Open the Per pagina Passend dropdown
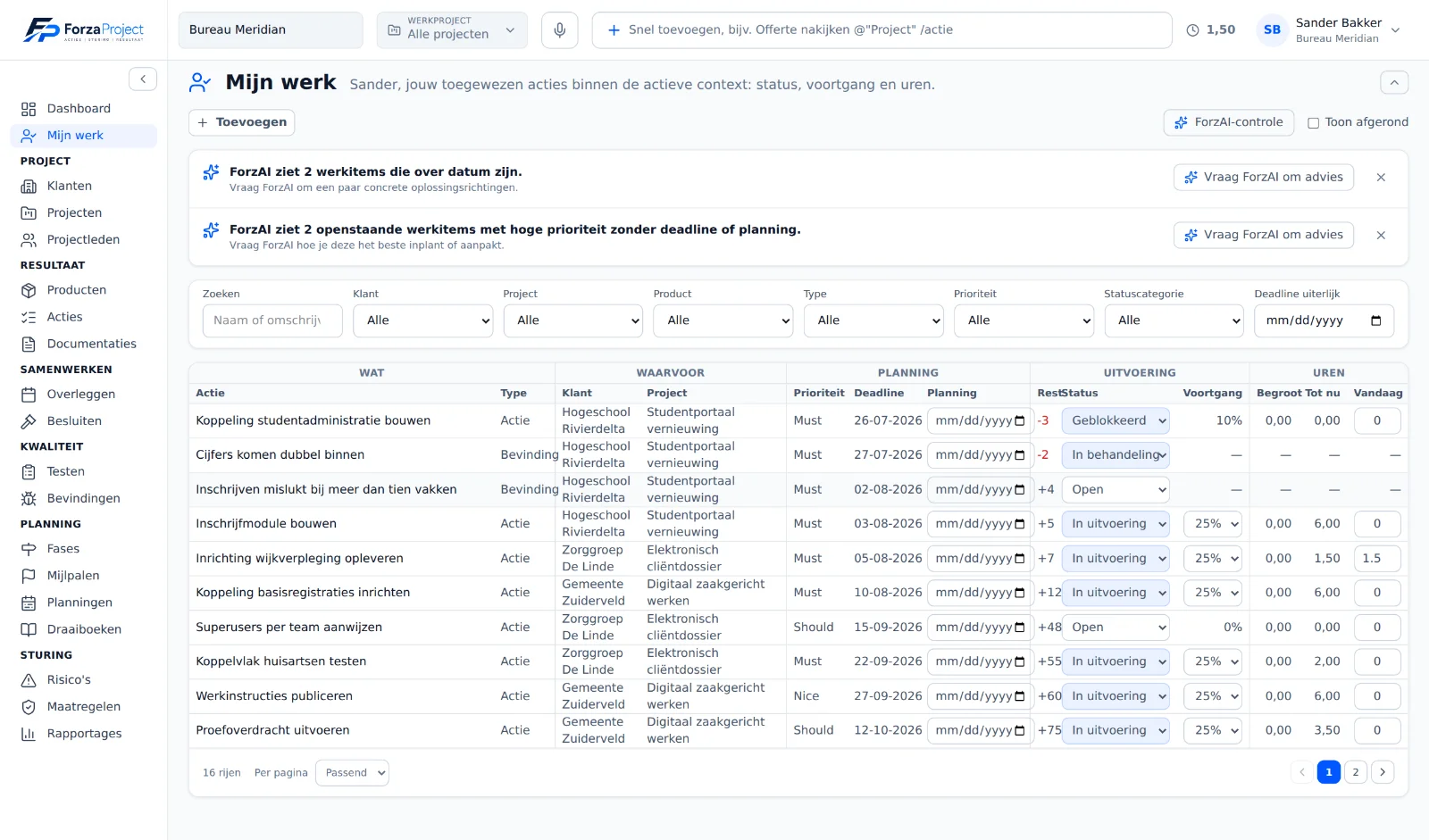Image resolution: width=1429 pixels, height=840 pixels. [352, 773]
